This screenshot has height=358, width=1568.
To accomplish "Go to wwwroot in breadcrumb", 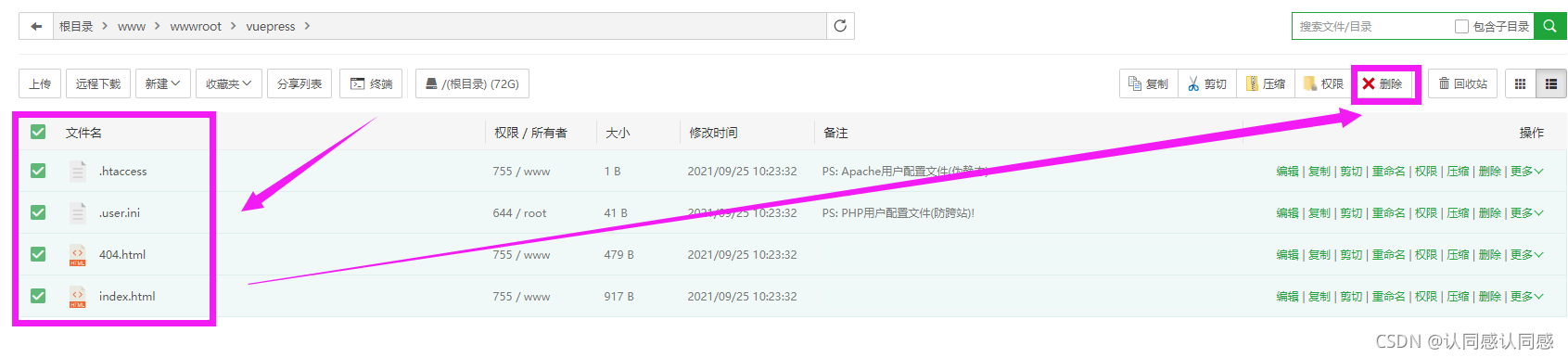I will click(196, 26).
